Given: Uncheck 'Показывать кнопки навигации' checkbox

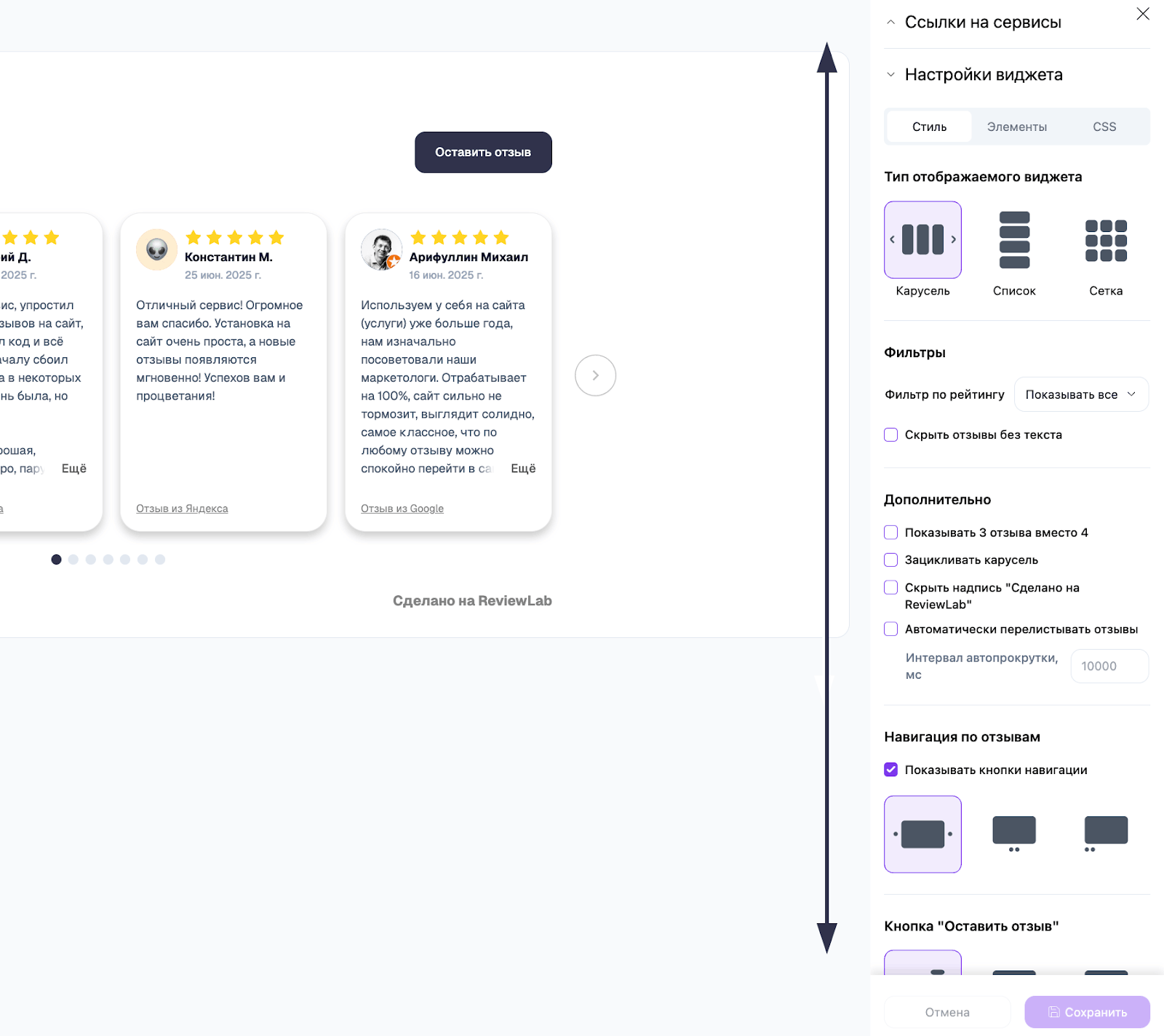Looking at the screenshot, I should click(x=891, y=770).
